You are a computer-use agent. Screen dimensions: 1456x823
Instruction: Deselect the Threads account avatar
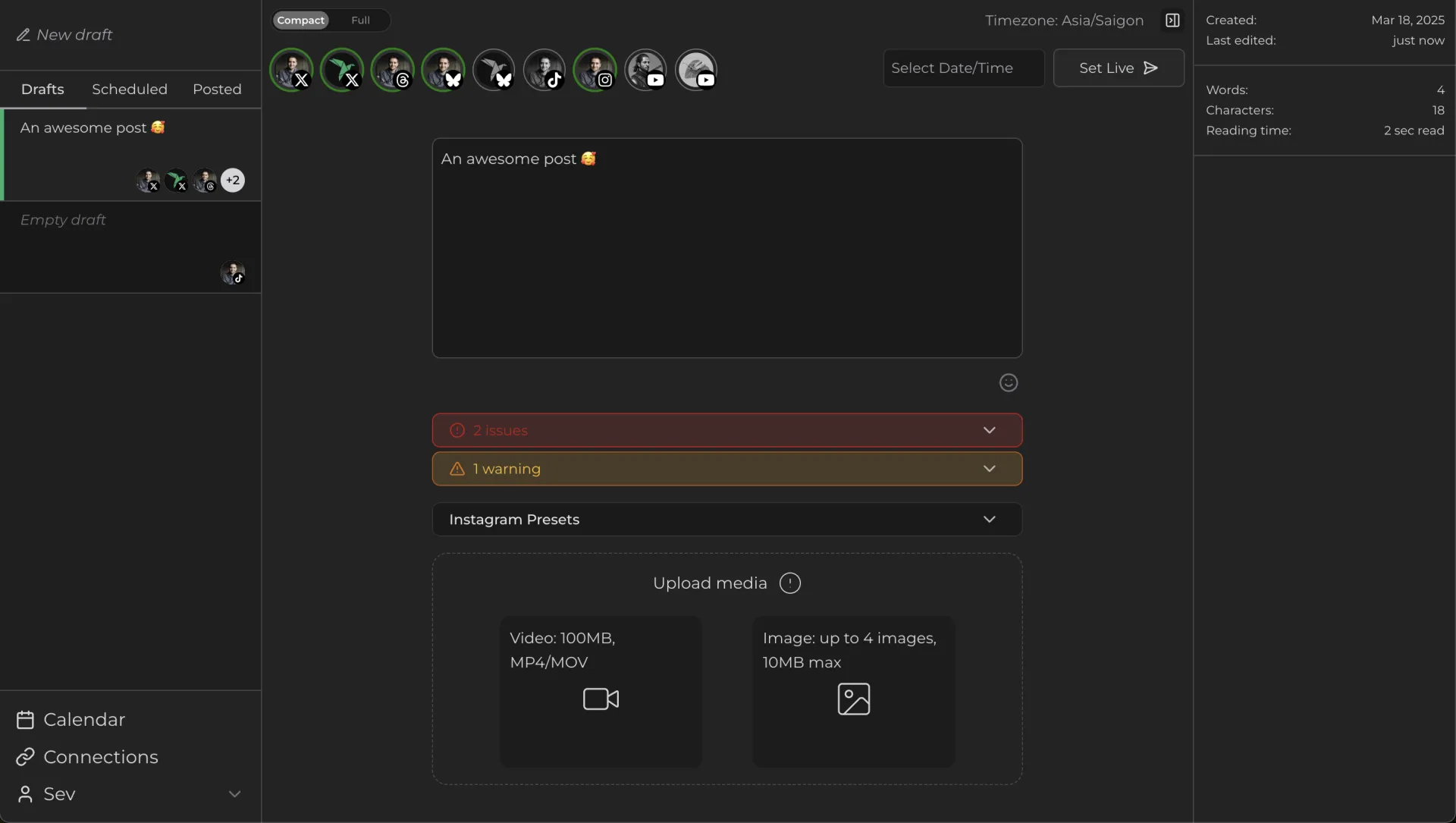click(392, 70)
